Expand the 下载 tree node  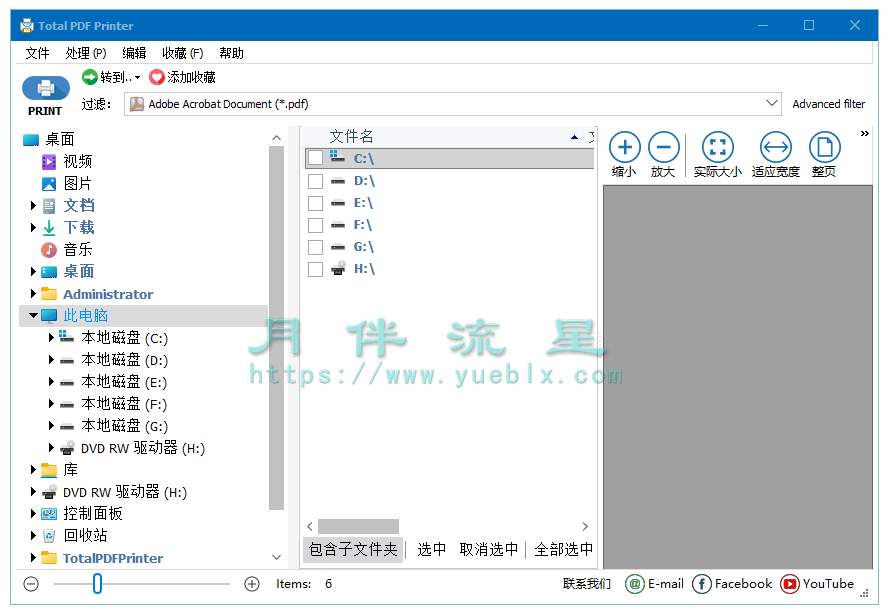click(x=33, y=227)
